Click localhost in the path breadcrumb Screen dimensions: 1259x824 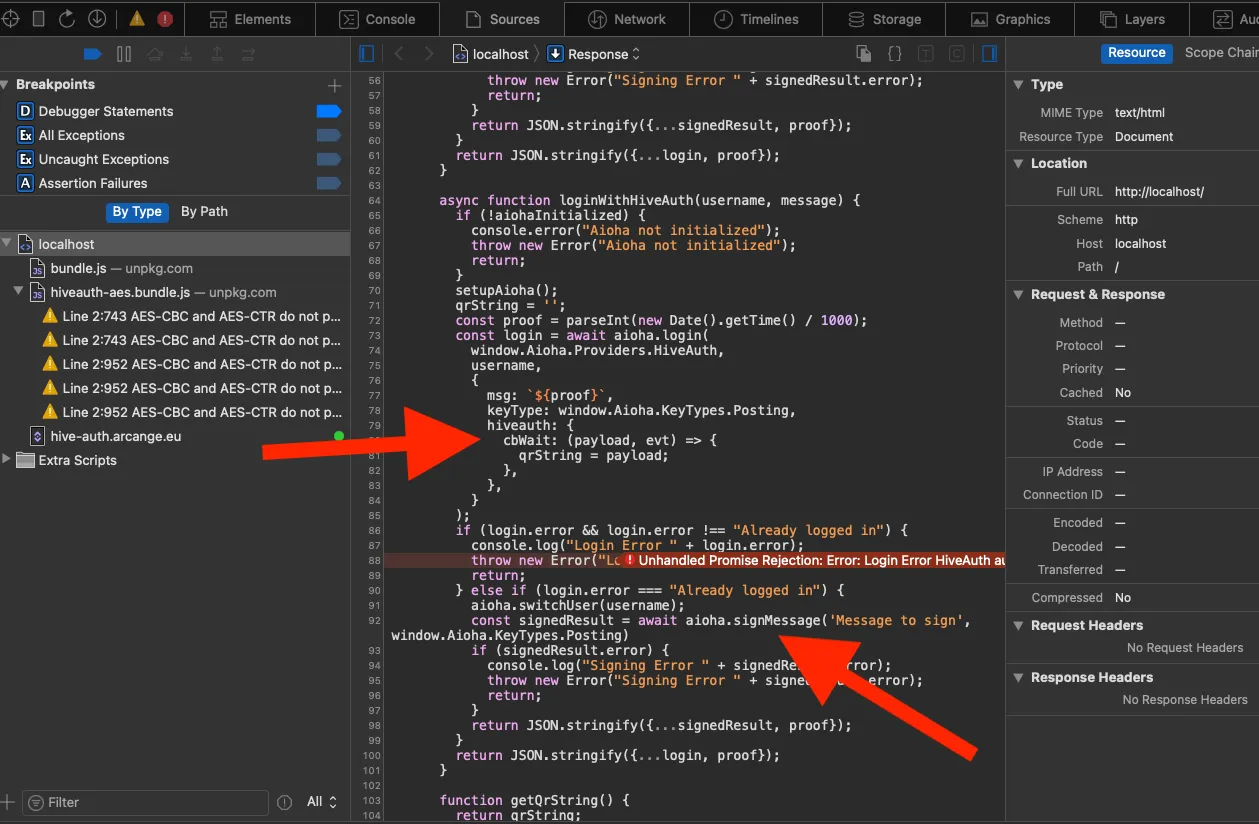(491, 54)
